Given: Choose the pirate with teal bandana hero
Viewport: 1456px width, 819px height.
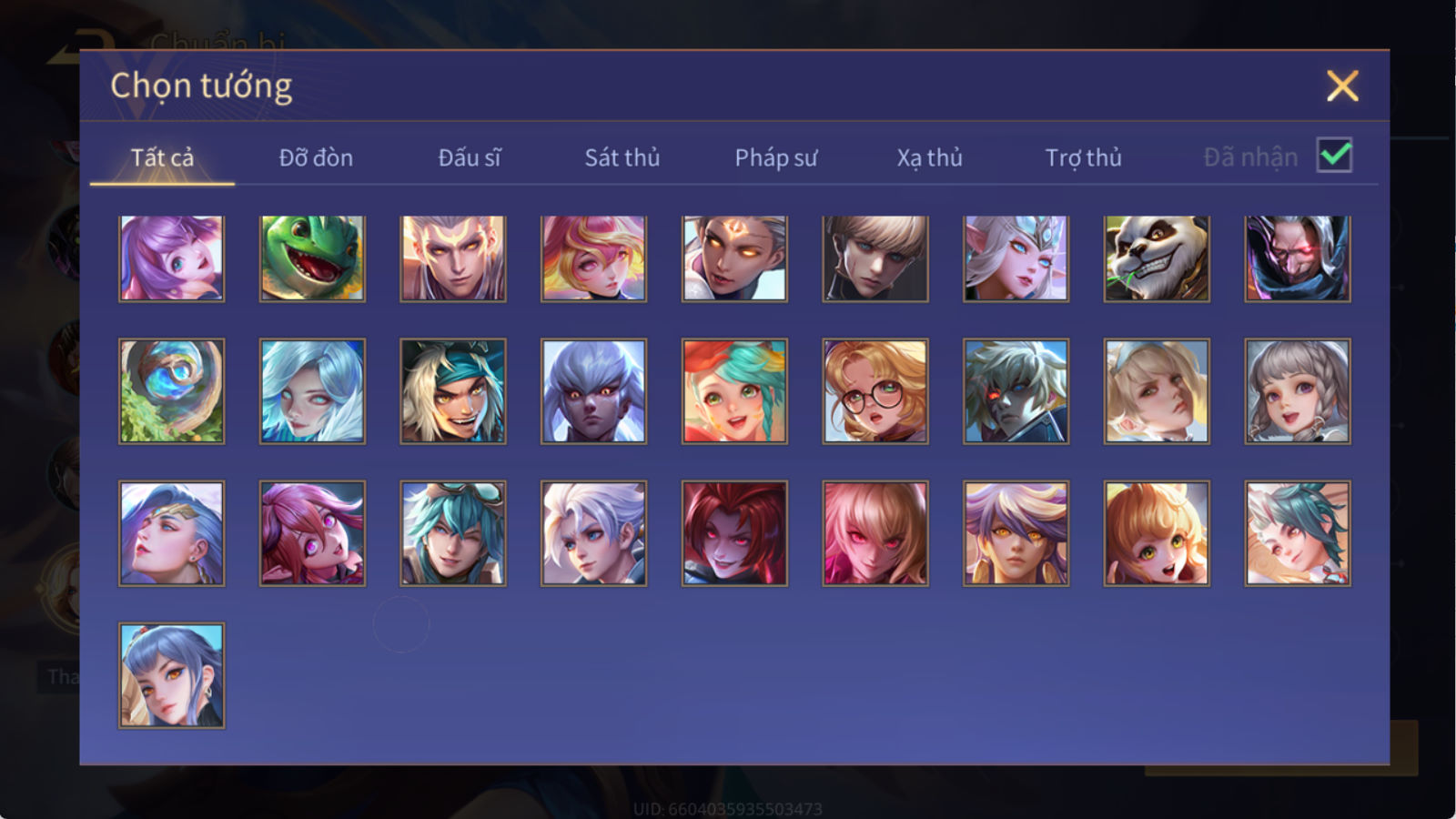Looking at the screenshot, I should (x=453, y=391).
